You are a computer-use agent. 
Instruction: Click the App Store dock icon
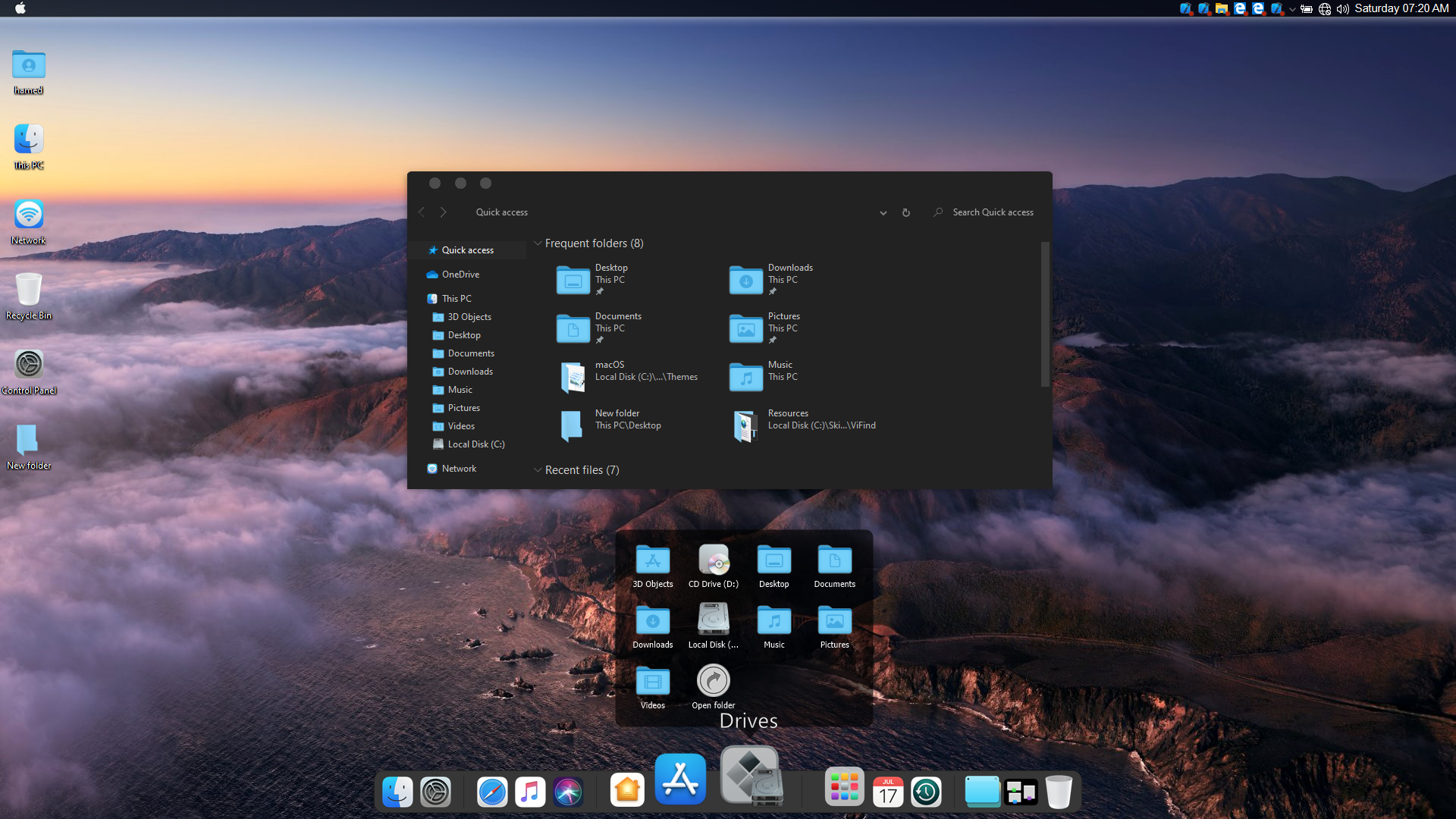point(680,780)
